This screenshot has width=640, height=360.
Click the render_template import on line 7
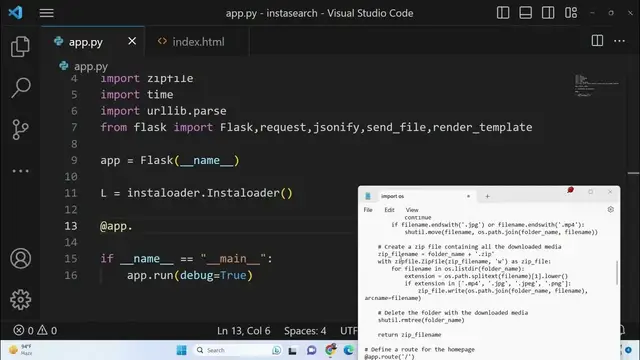(x=482, y=127)
